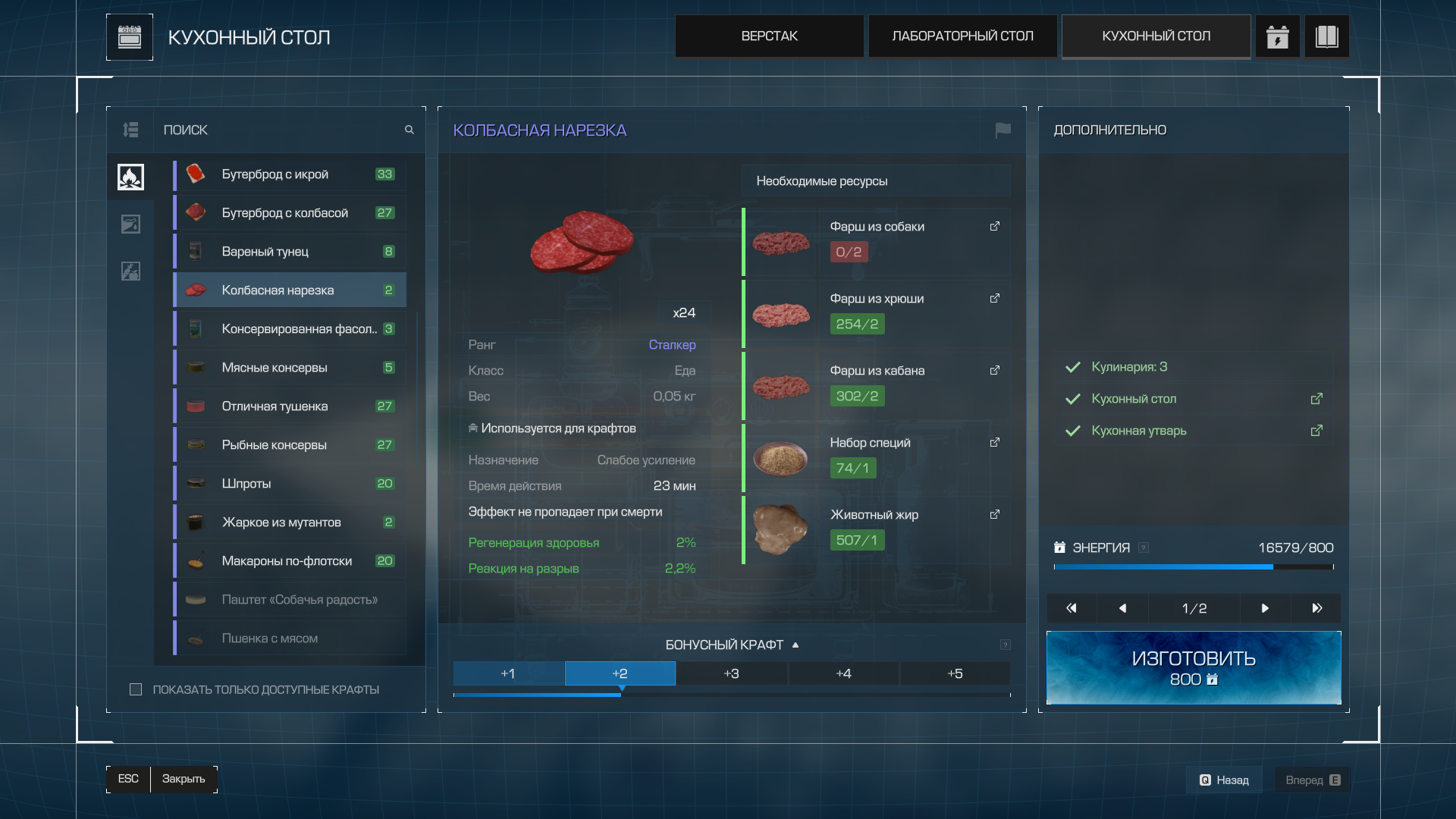Decrease the craft quantity by one
This screenshot has height=819, width=1456.
point(1122,608)
